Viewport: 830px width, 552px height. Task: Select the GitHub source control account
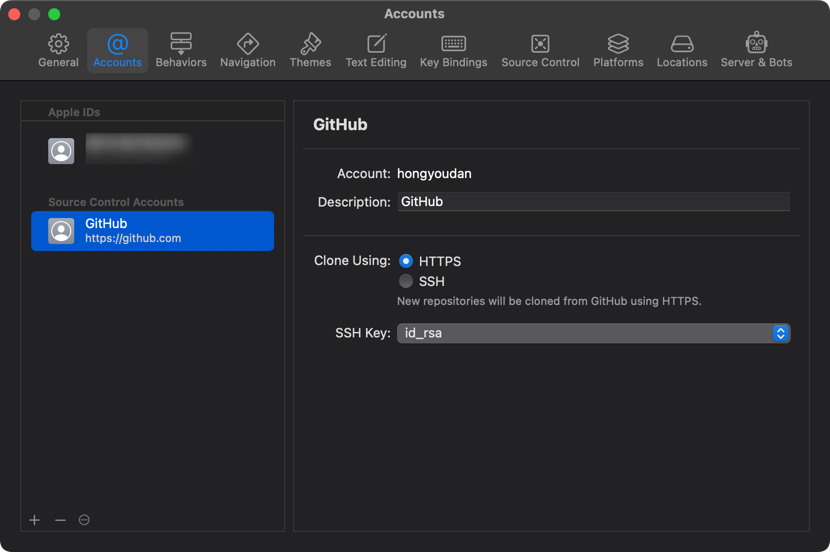[152, 231]
